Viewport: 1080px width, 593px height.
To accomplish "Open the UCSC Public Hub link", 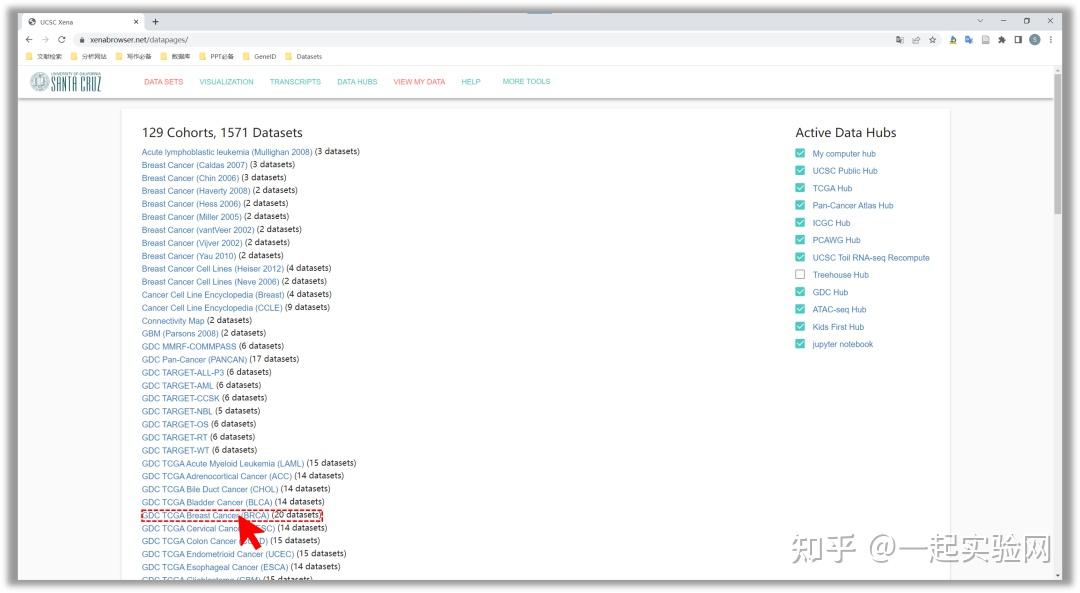I will pos(845,171).
